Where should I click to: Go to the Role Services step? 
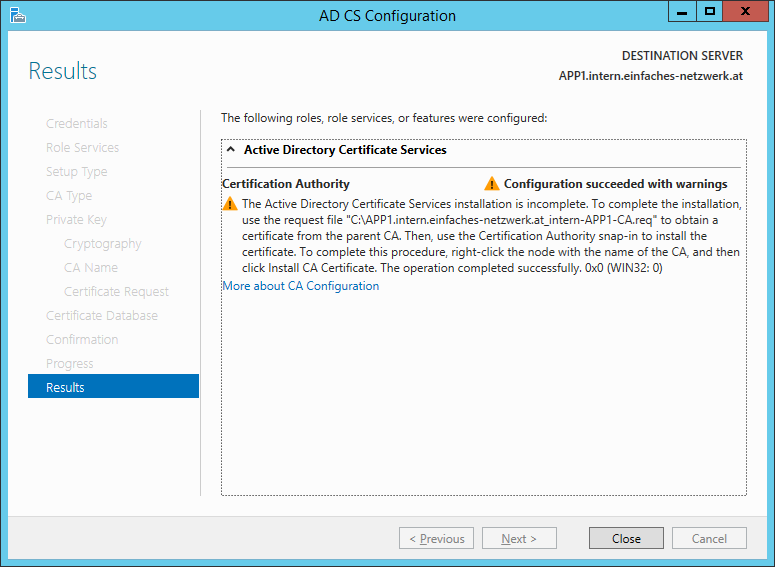click(x=82, y=148)
